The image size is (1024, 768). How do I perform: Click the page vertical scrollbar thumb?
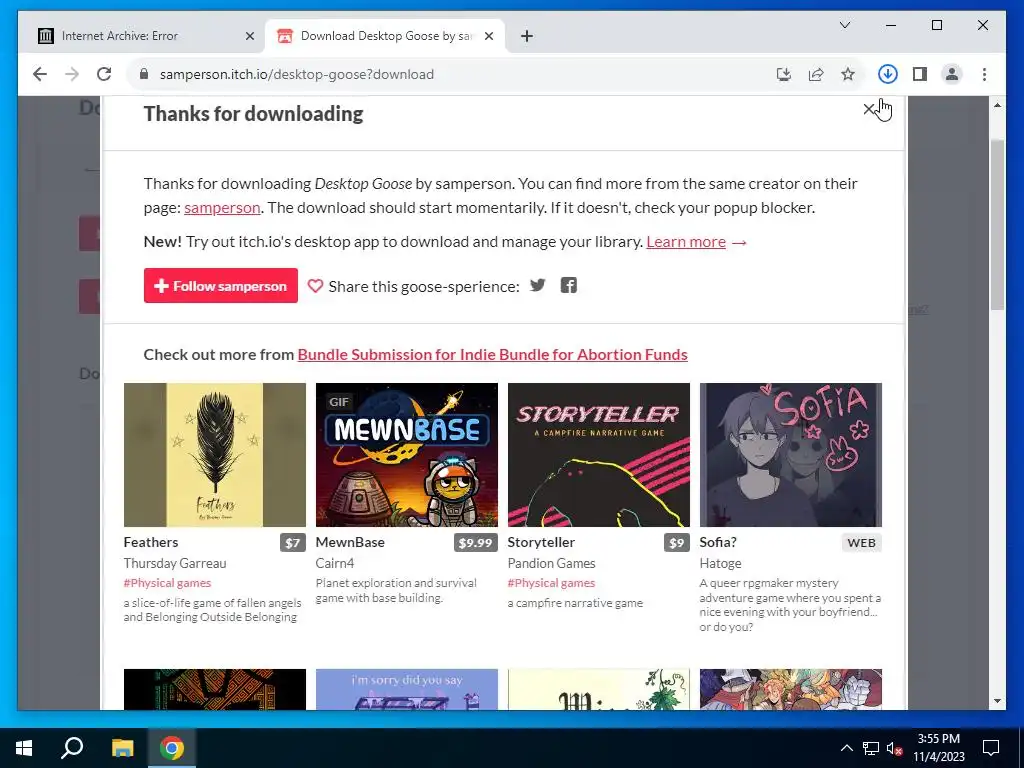(x=997, y=224)
